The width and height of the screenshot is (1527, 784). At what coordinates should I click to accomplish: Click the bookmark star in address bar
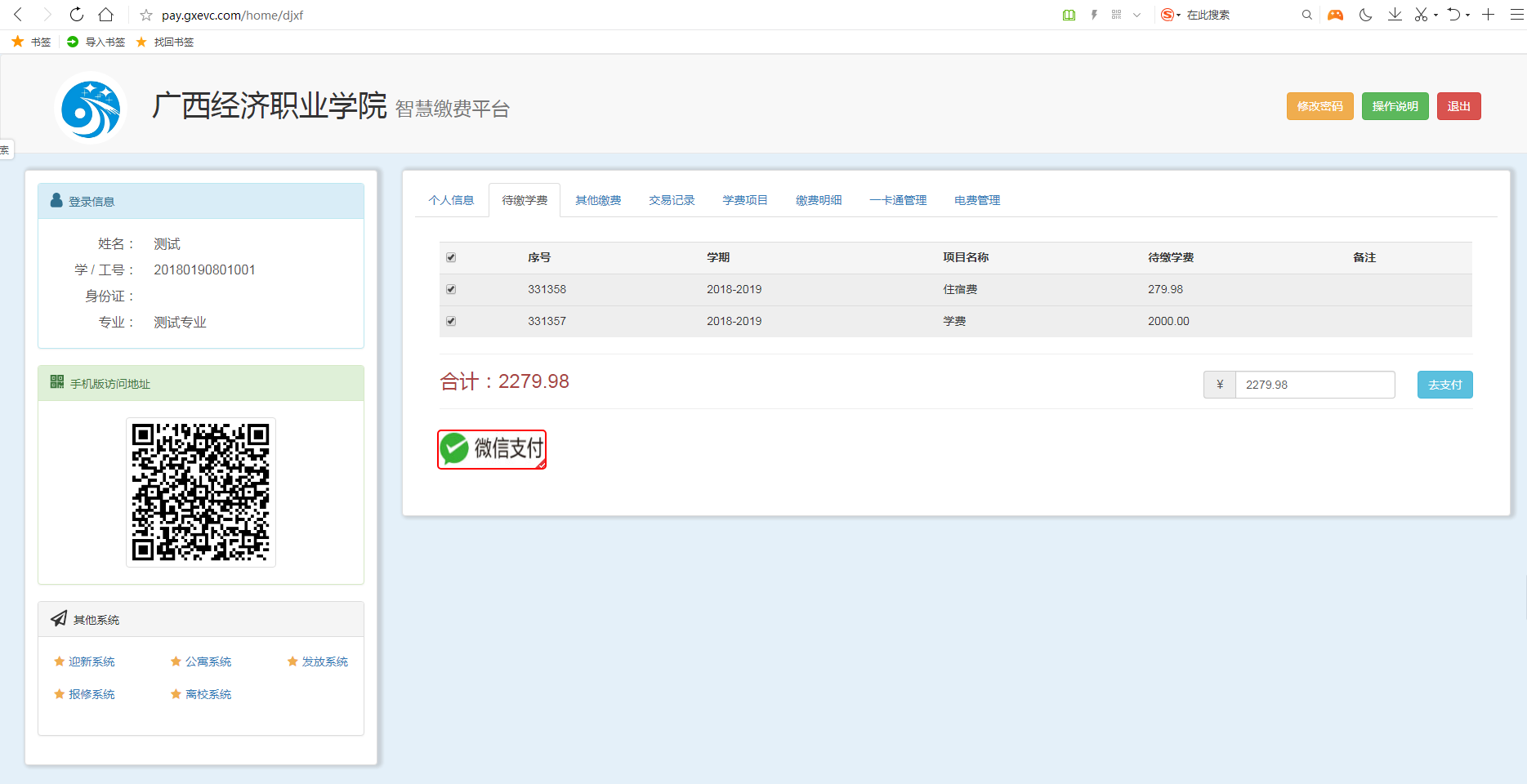pos(146,16)
